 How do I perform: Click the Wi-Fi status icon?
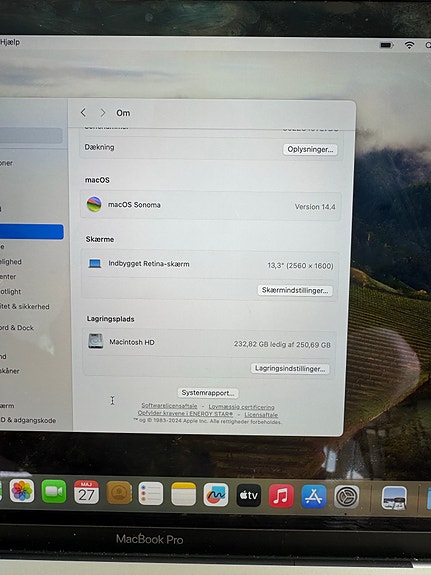tap(409, 45)
